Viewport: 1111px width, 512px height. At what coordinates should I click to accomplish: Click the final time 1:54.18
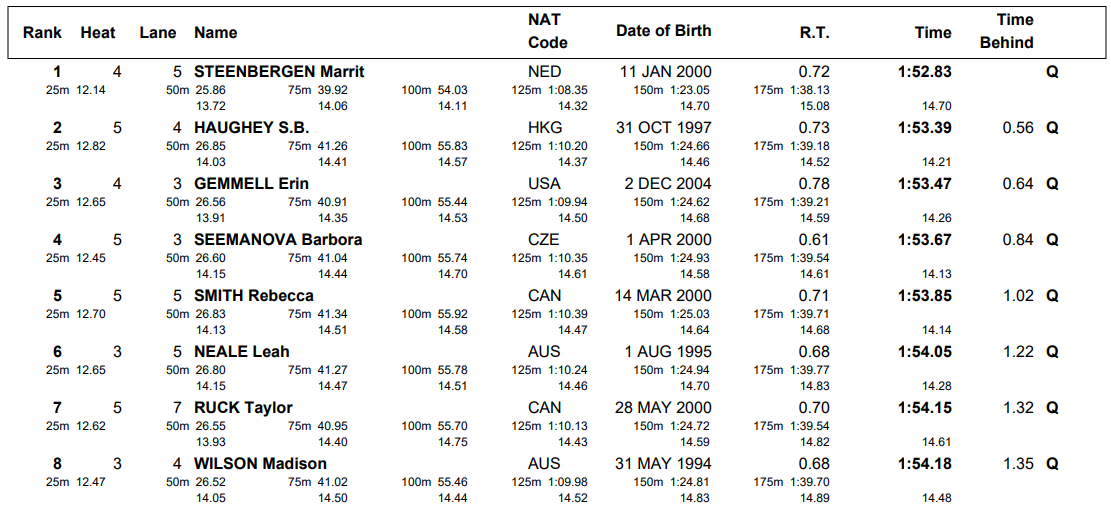(925, 464)
